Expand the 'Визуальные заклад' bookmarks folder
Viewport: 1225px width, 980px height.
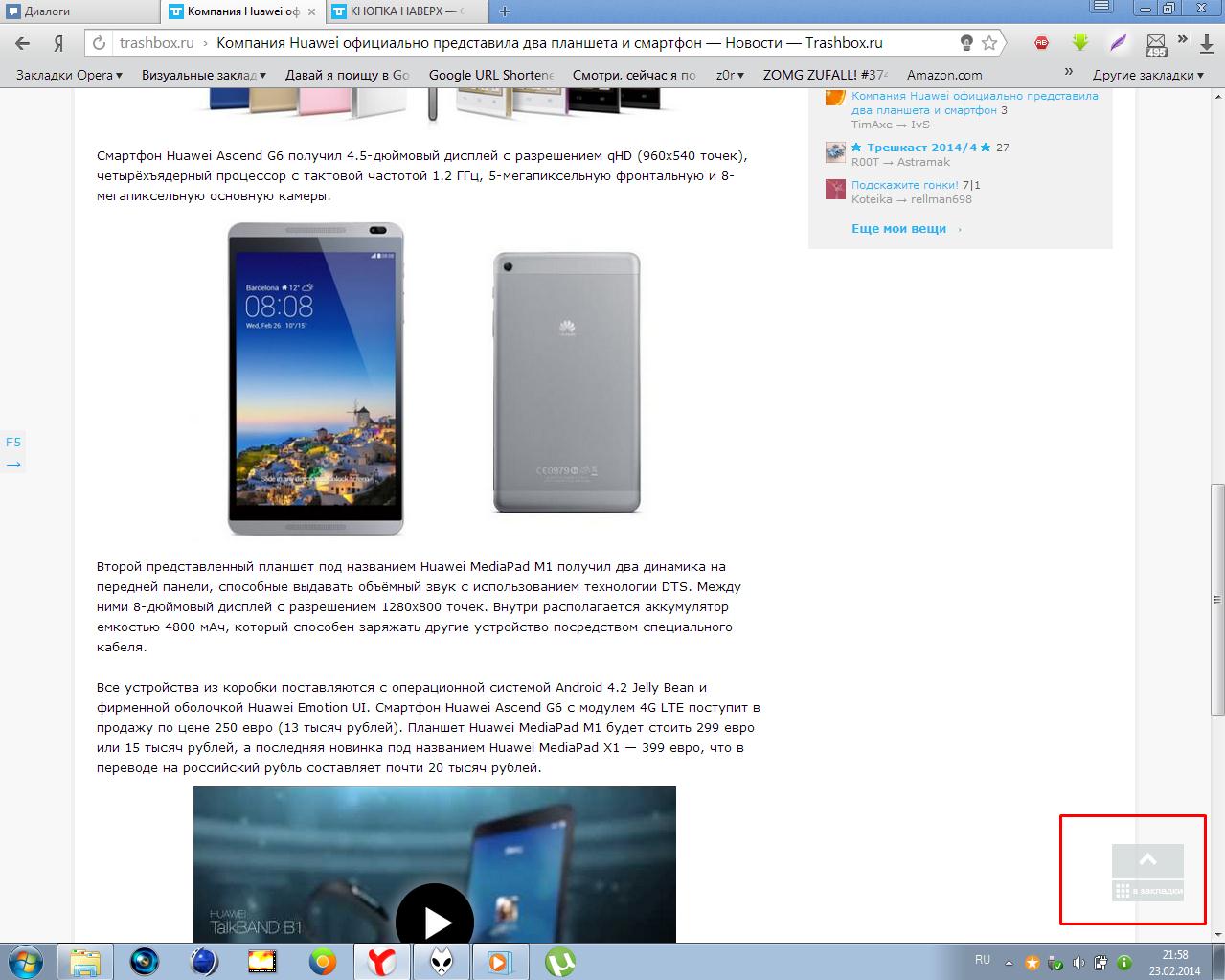point(203,75)
